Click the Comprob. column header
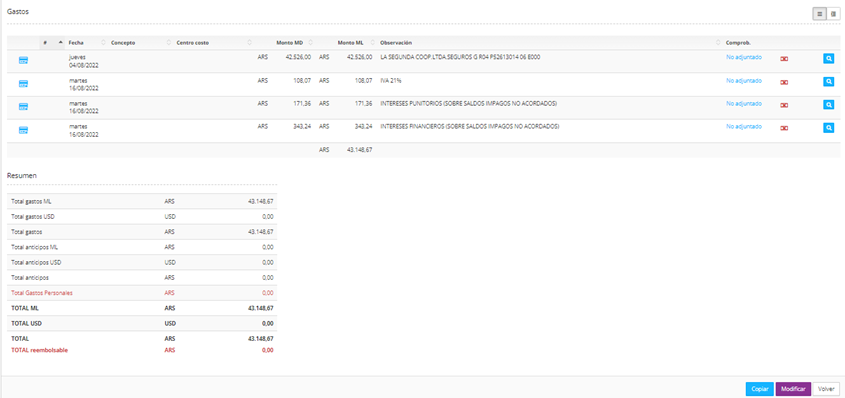The image size is (845, 398). coord(738,43)
